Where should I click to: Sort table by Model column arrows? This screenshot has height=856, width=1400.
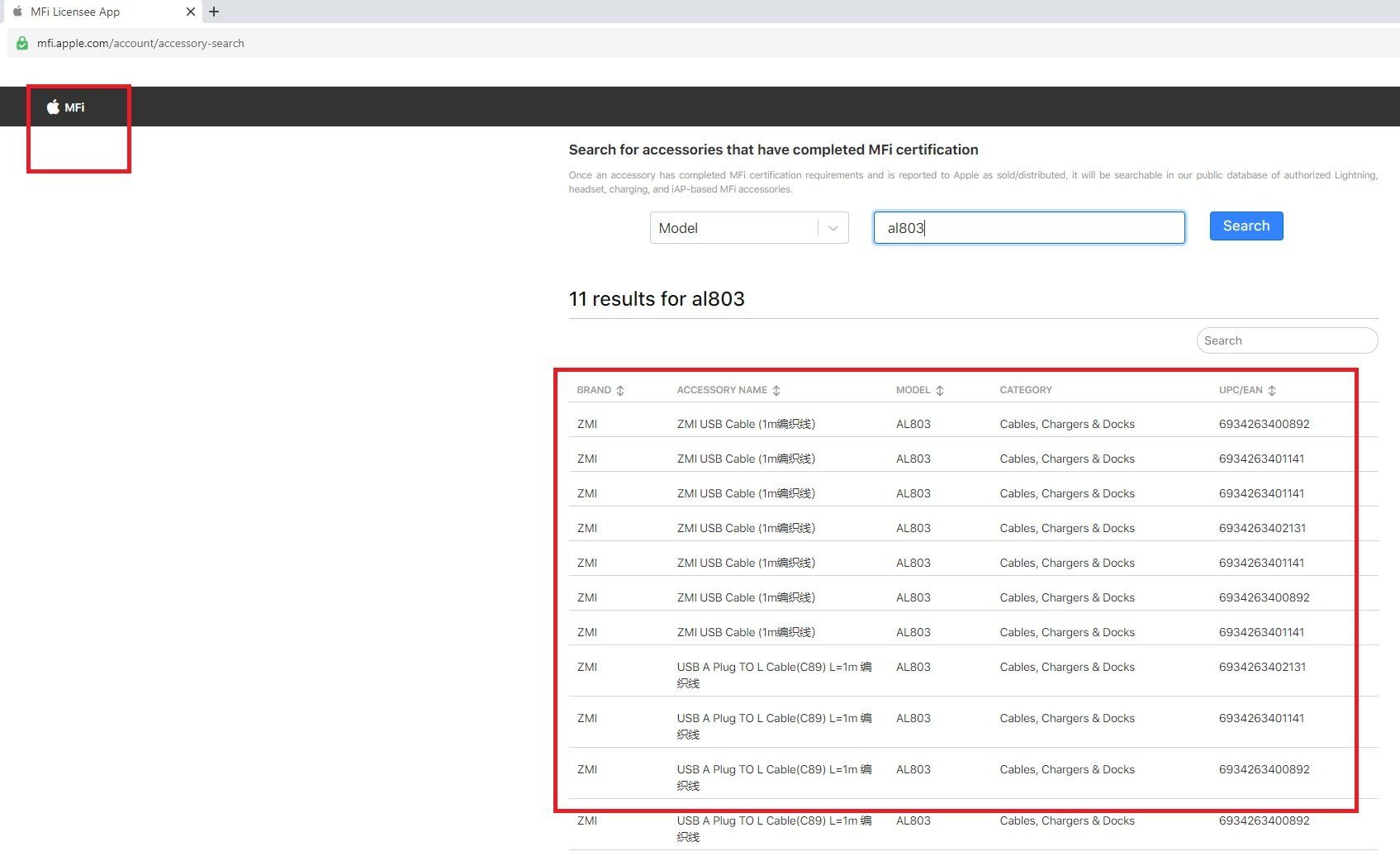940,391
